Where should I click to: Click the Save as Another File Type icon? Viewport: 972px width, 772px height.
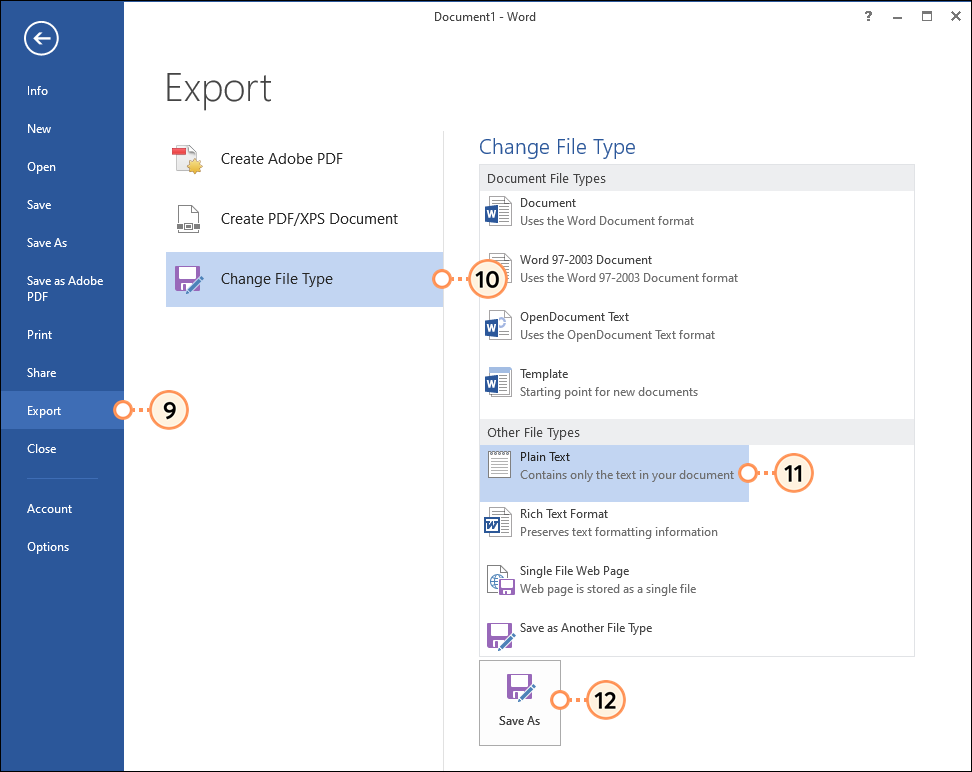[x=500, y=636]
